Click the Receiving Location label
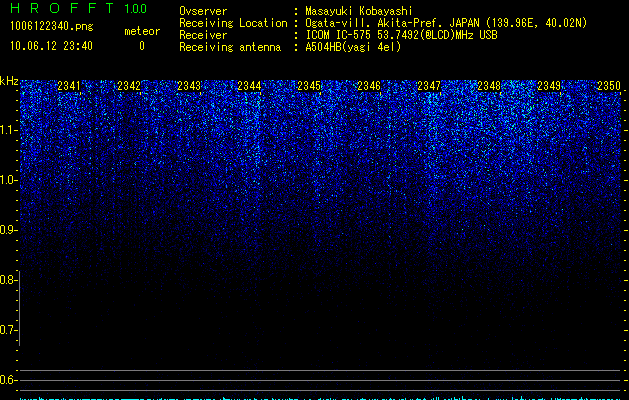629x400 pixels. pos(233,23)
